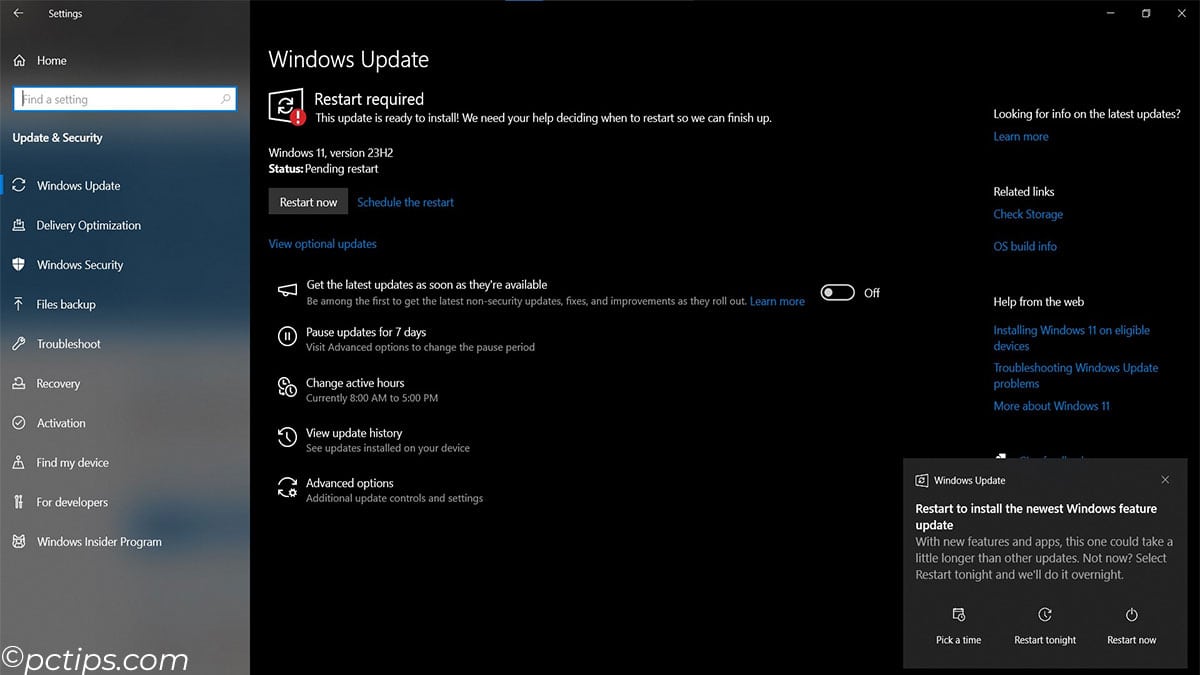The width and height of the screenshot is (1200, 675).
Task: Click More about Windows 11 link
Action: (1051, 406)
